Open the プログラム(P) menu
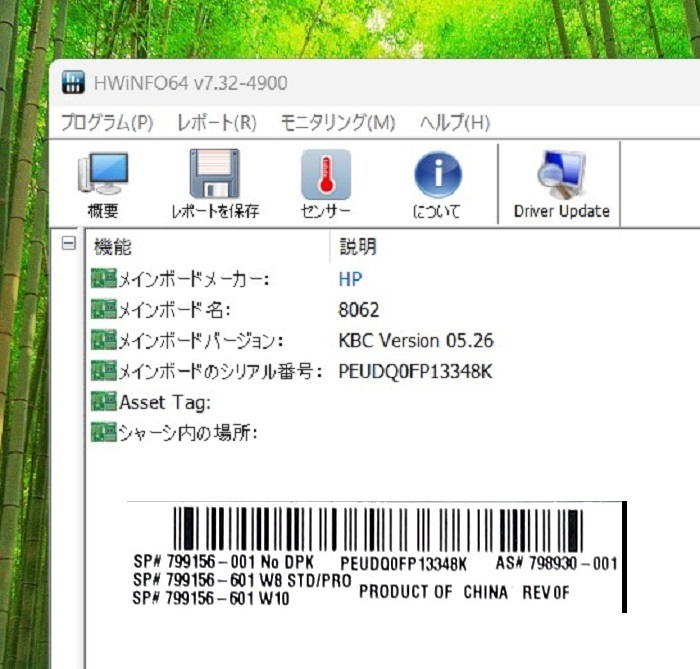Viewport: 700px width, 669px height. 107,122
